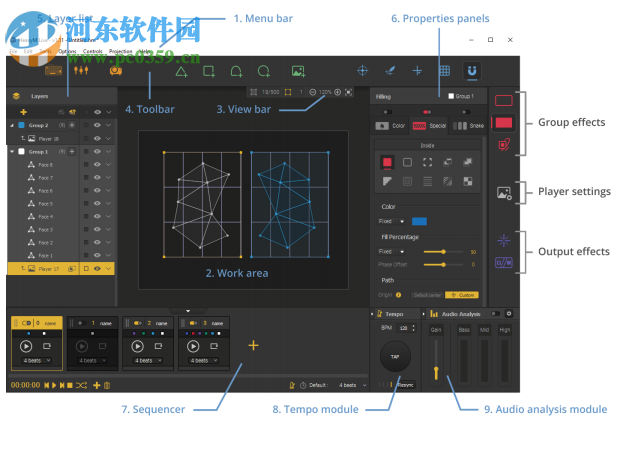The image size is (637, 450).
Task: Choose the checkerboard inside fill style
Action: 468,181
